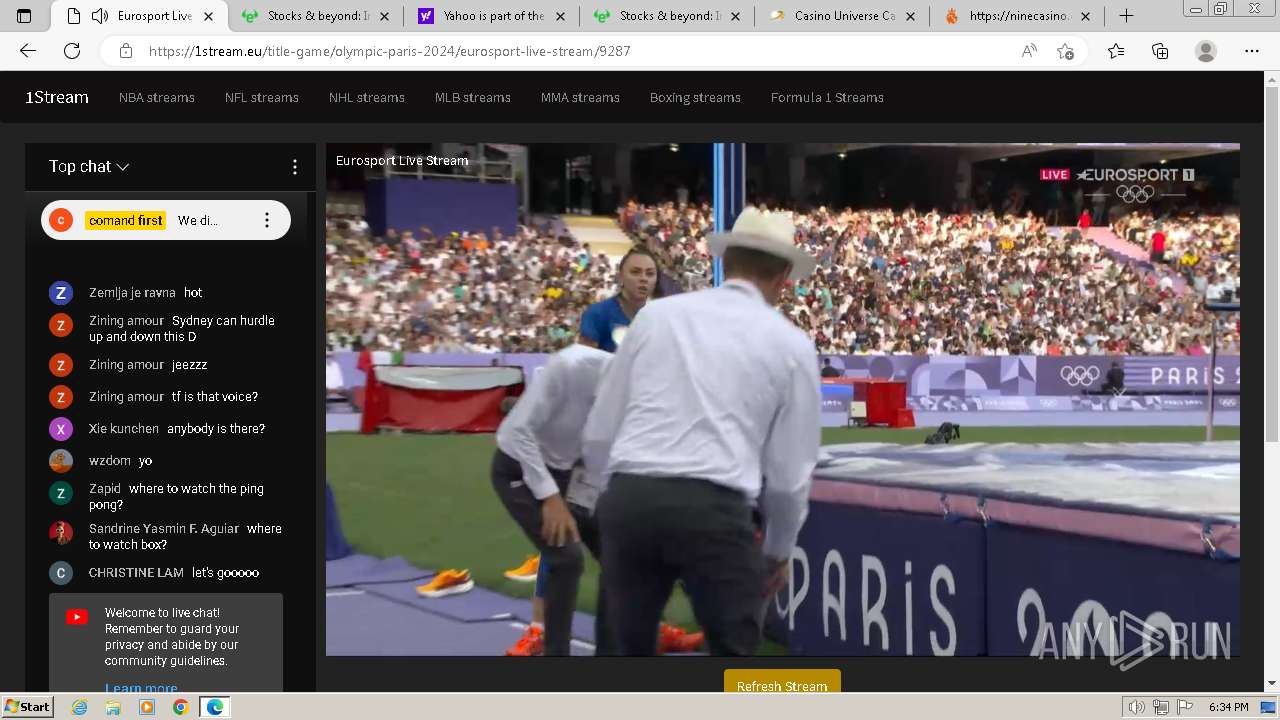This screenshot has width=1280, height=720.
Task: Open the tab actions menu icon
Action: tap(24, 16)
